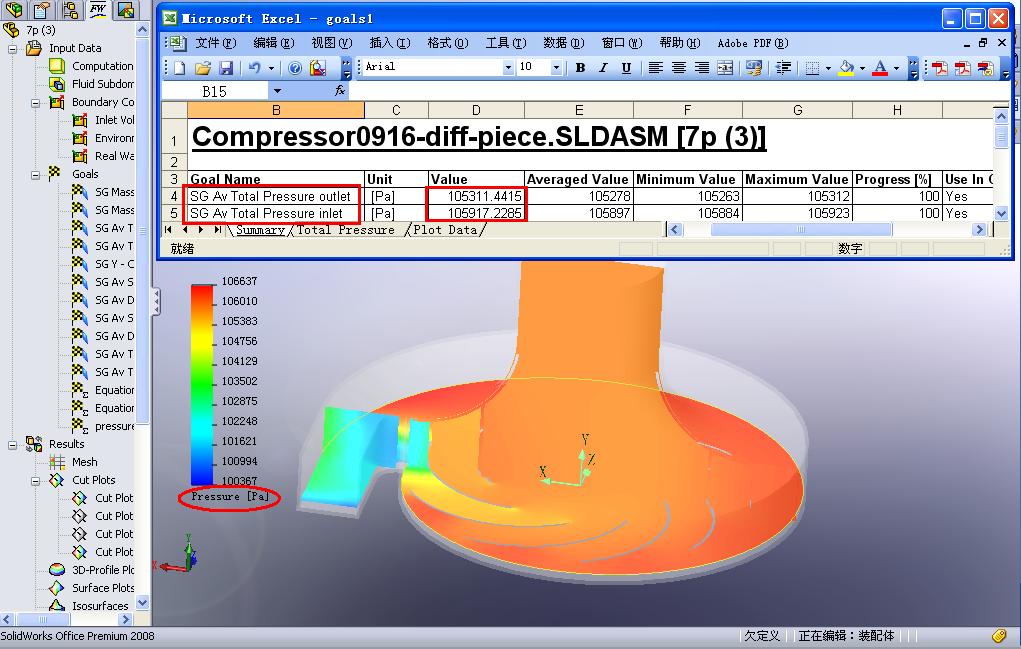Click the Undo arrow icon in Excel
The width and height of the screenshot is (1021, 649).
(255, 68)
